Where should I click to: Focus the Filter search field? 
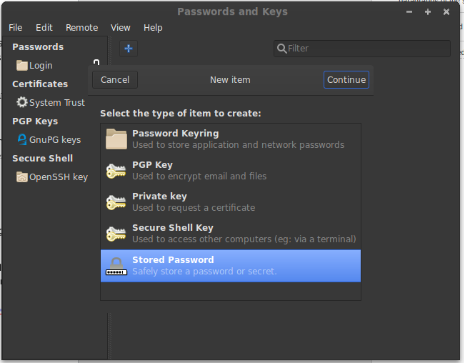click(362, 49)
